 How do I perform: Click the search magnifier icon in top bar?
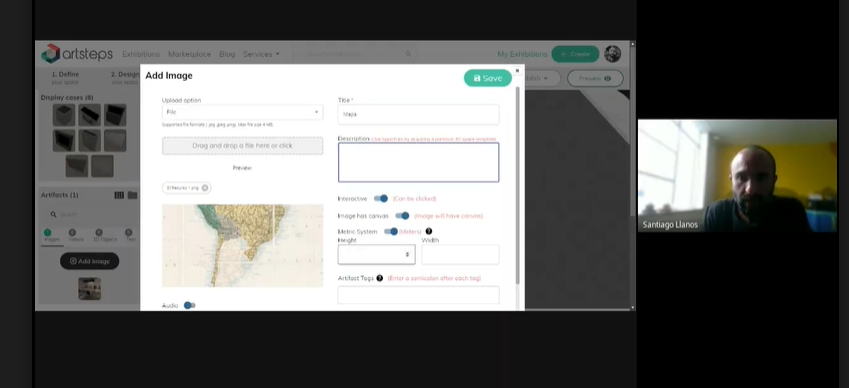408,54
